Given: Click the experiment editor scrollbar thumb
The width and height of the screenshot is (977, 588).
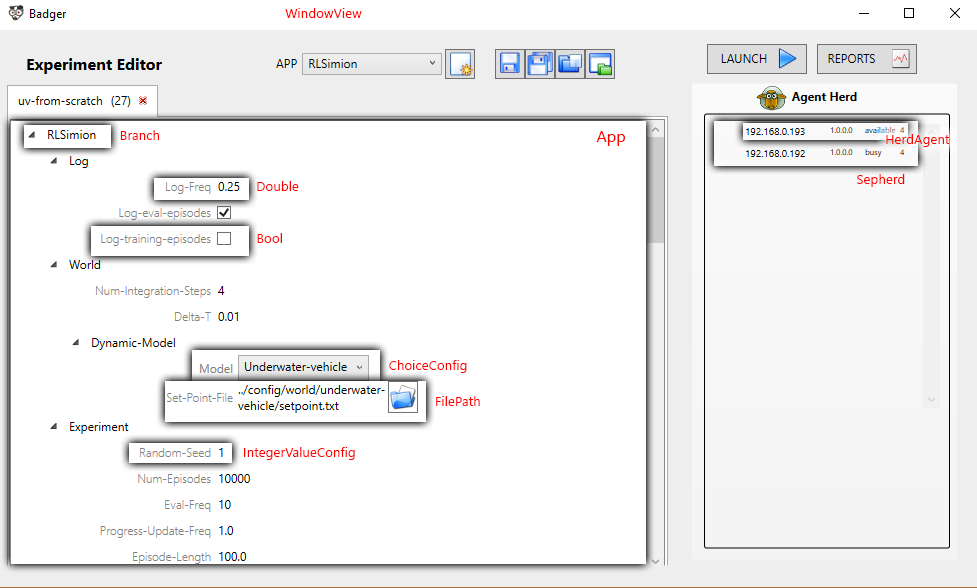Looking at the screenshot, I should [655, 190].
